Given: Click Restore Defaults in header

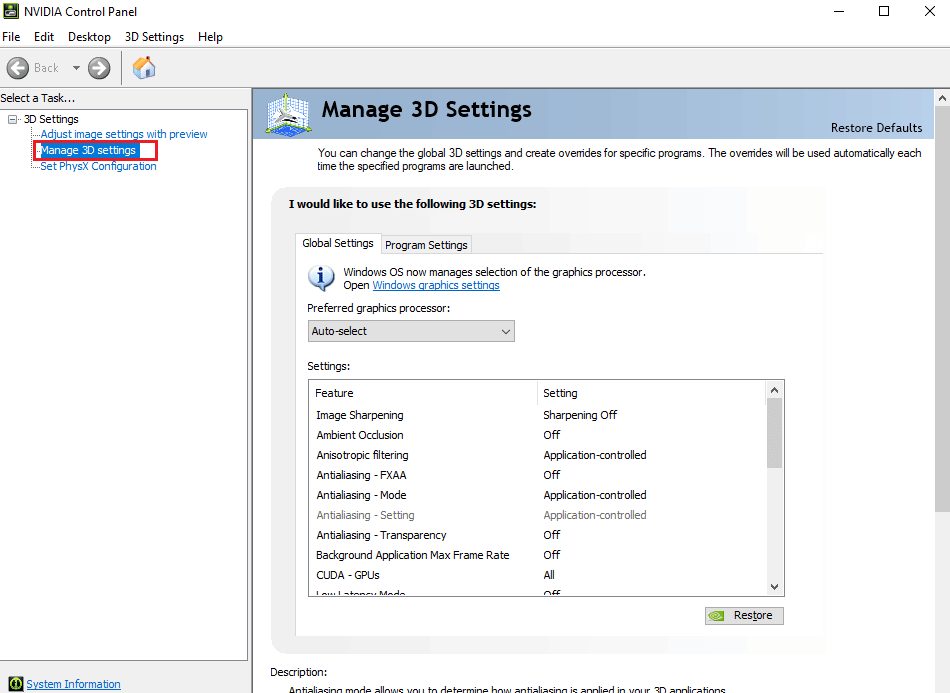Looking at the screenshot, I should tap(876, 128).
